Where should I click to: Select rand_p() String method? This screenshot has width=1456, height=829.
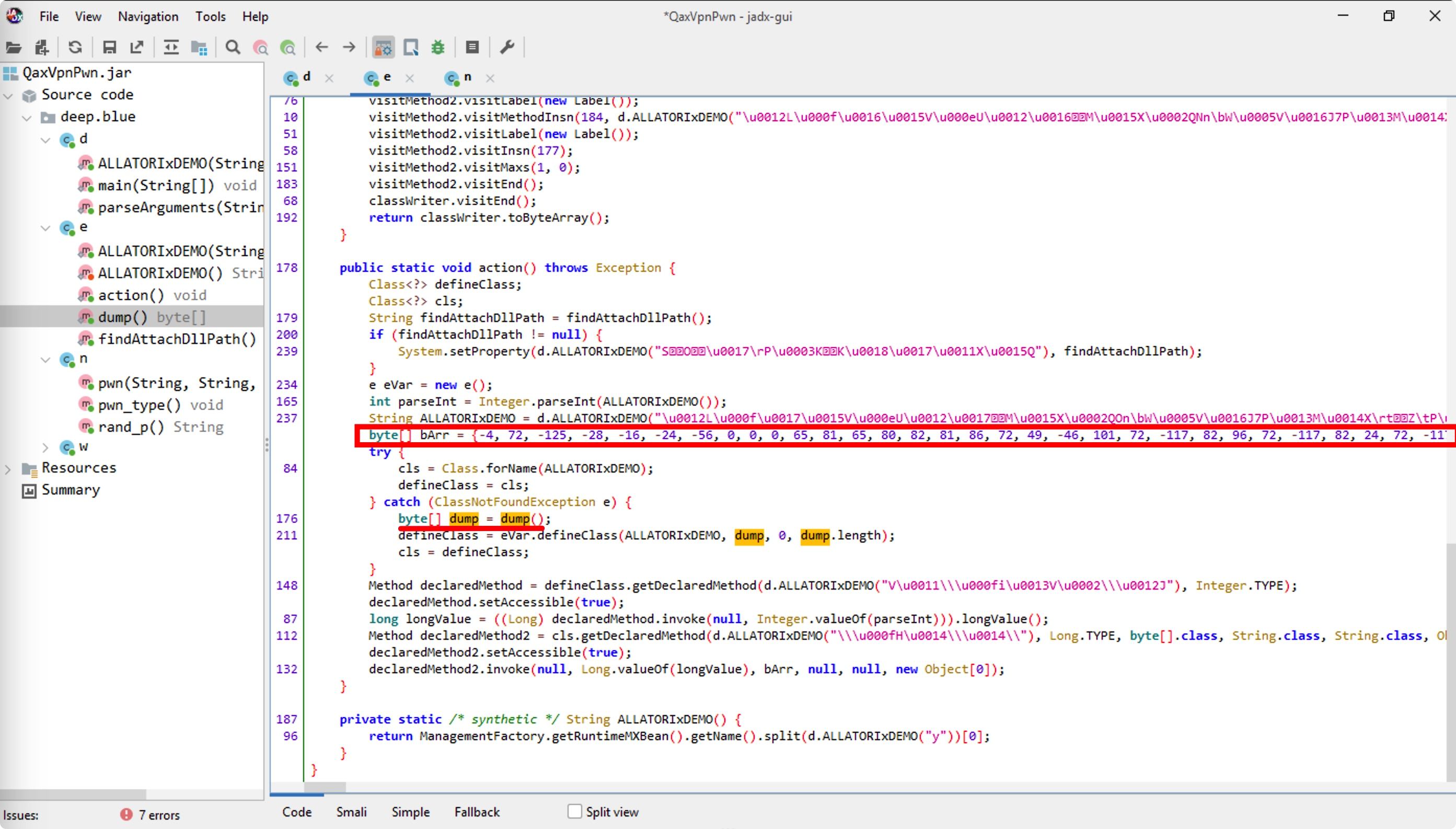160,427
